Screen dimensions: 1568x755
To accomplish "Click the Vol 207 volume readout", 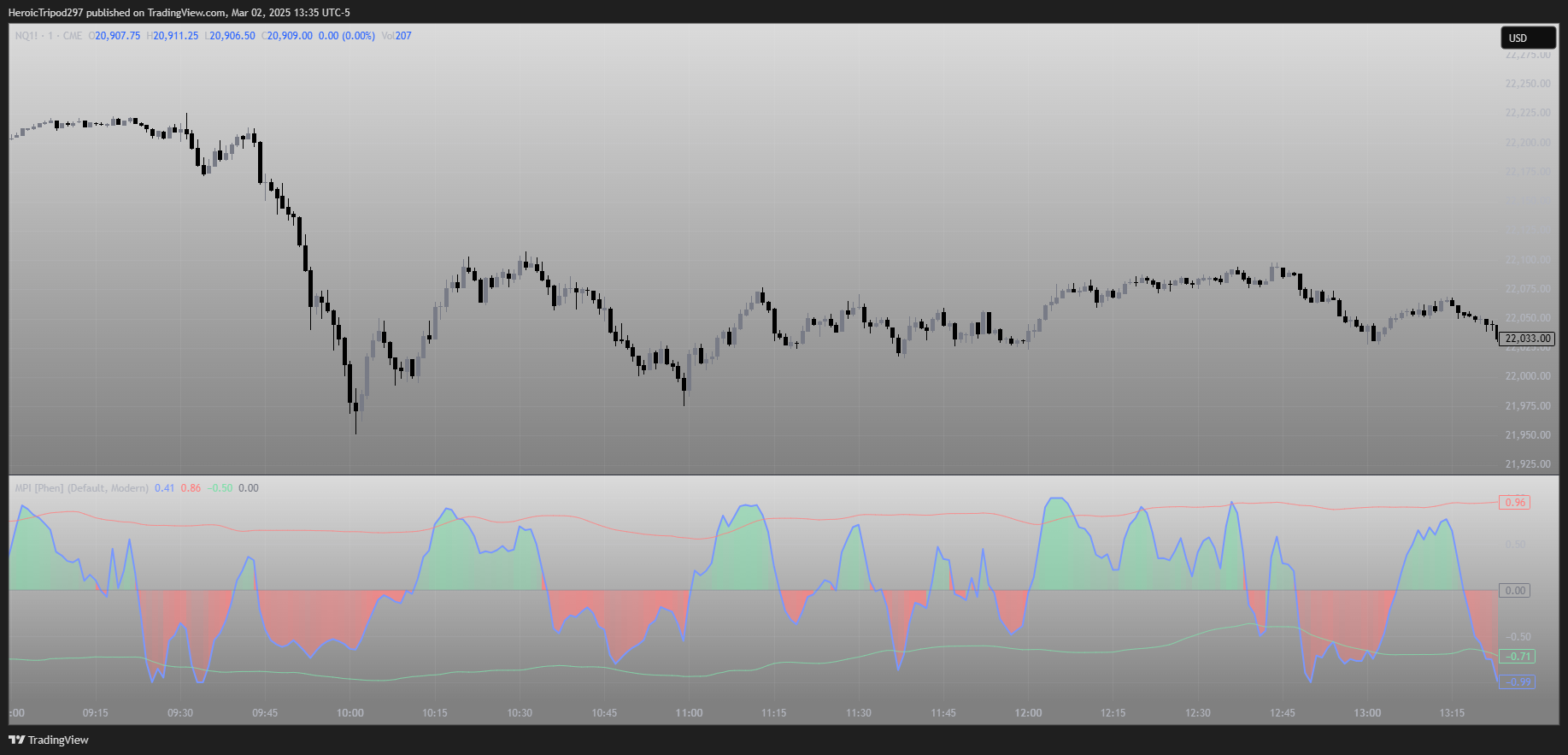I will click(396, 36).
